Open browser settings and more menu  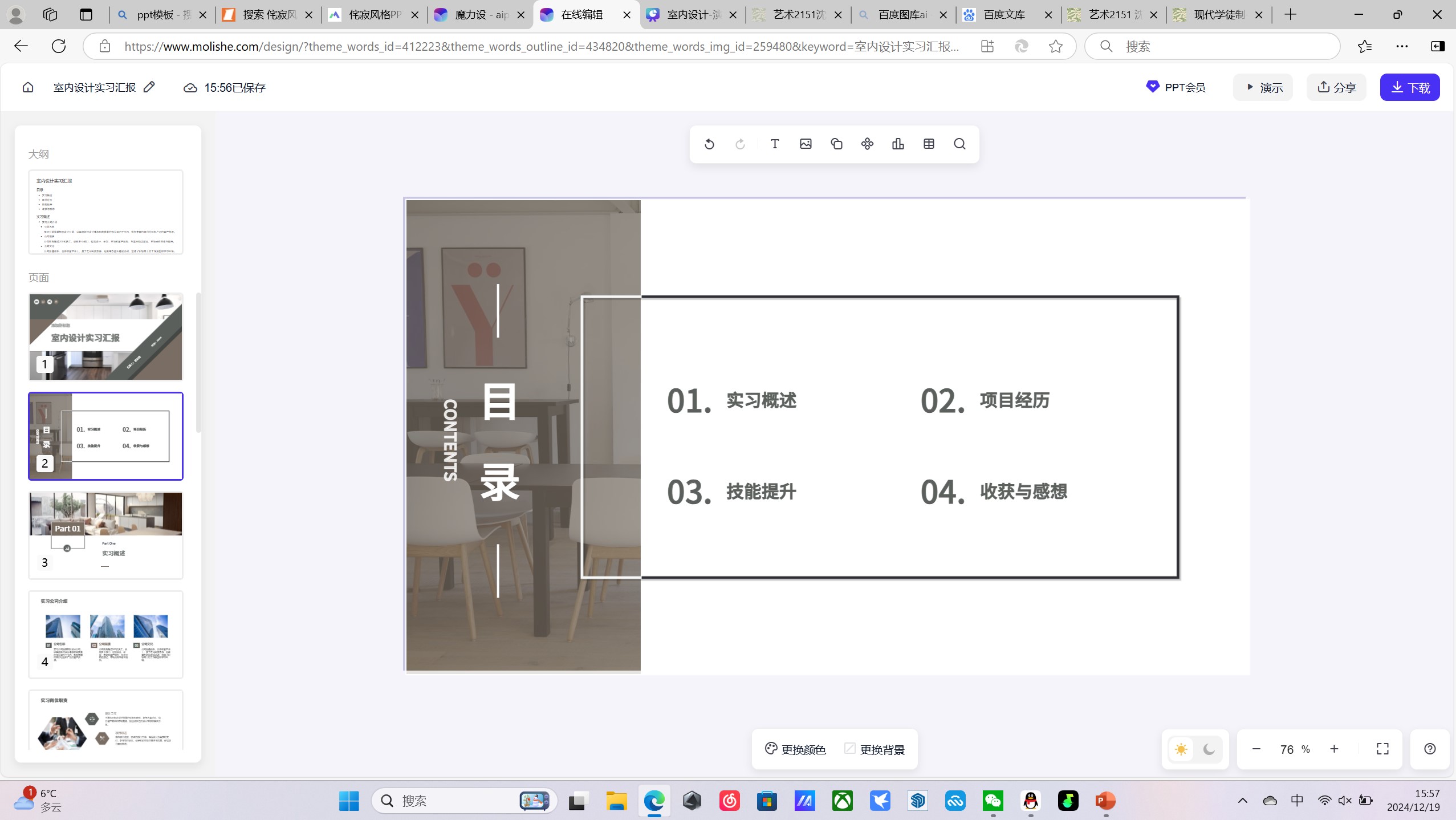[x=1402, y=46]
